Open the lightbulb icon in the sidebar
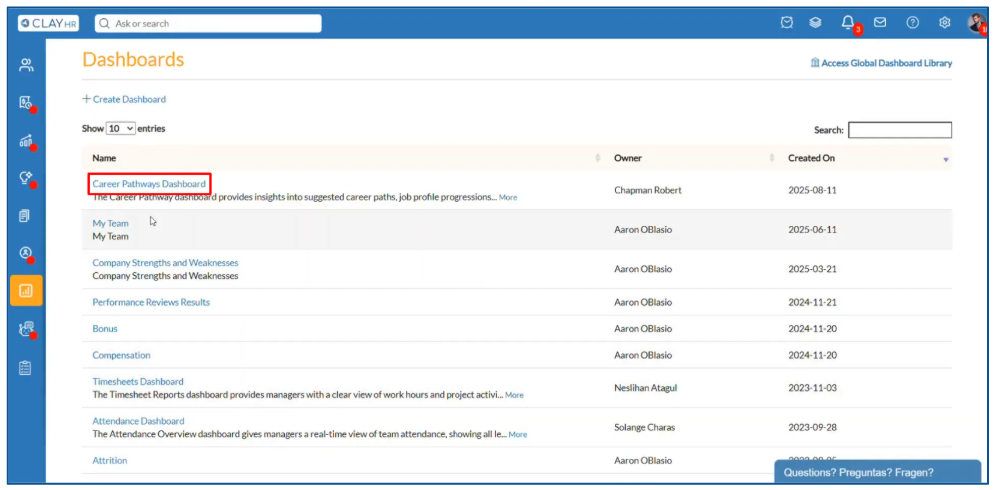 tap(26, 178)
